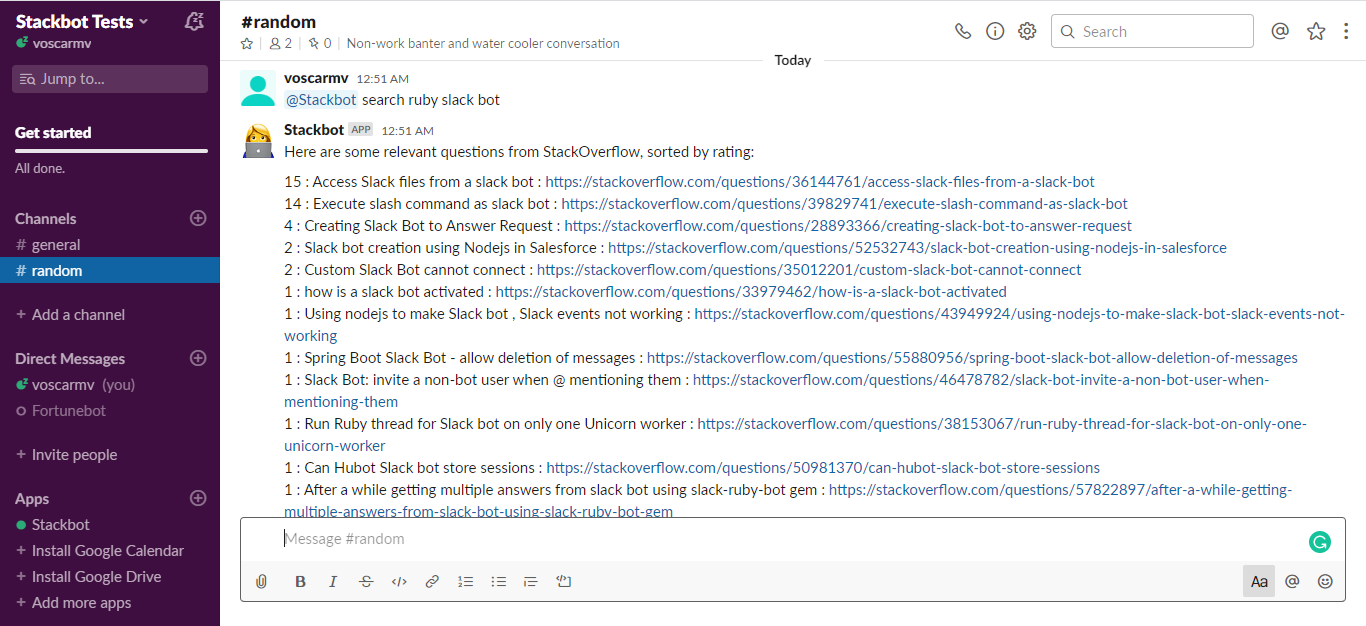Browse apps with Apps plus icon
The image size is (1366, 626).
tap(198, 498)
